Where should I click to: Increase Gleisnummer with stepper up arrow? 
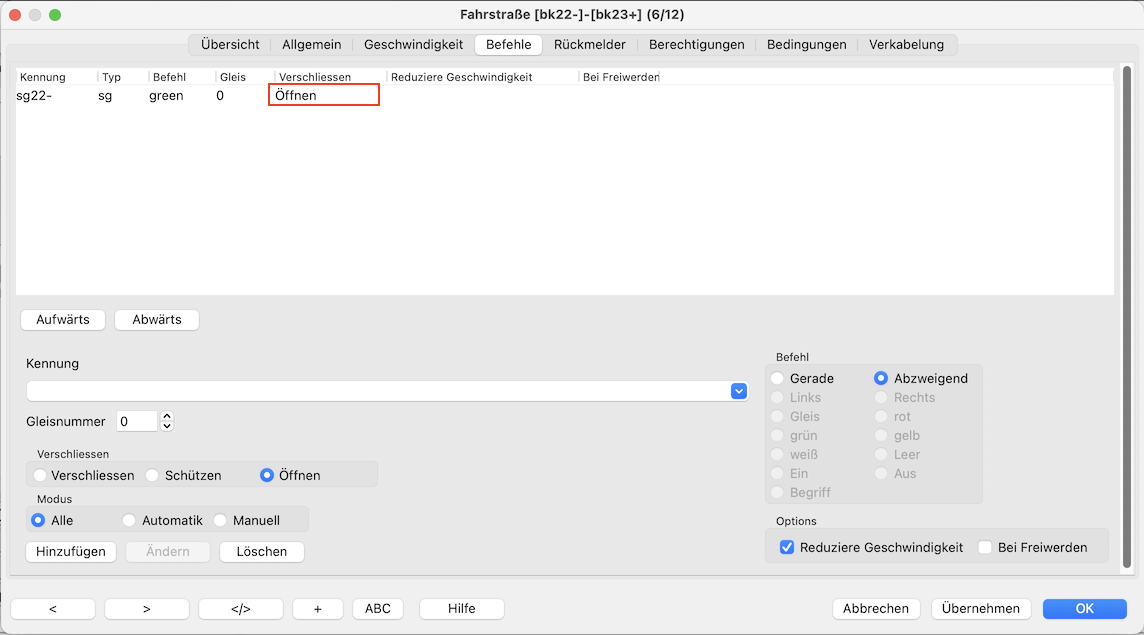(x=167, y=416)
